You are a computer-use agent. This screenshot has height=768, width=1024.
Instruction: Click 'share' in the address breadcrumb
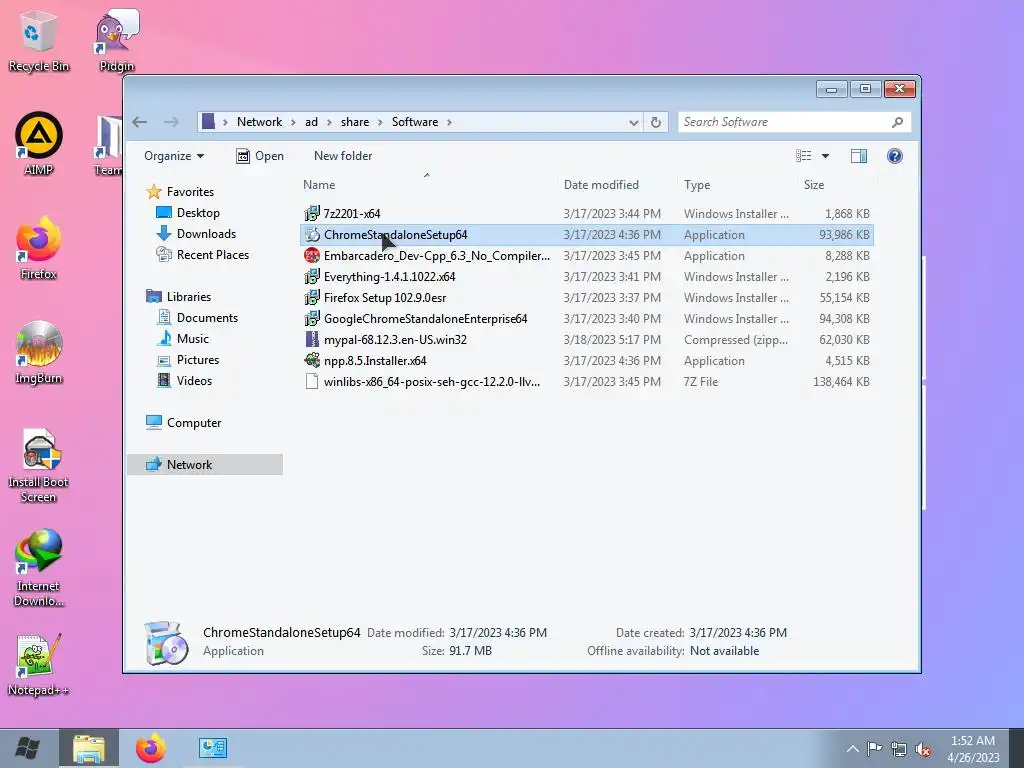(355, 122)
